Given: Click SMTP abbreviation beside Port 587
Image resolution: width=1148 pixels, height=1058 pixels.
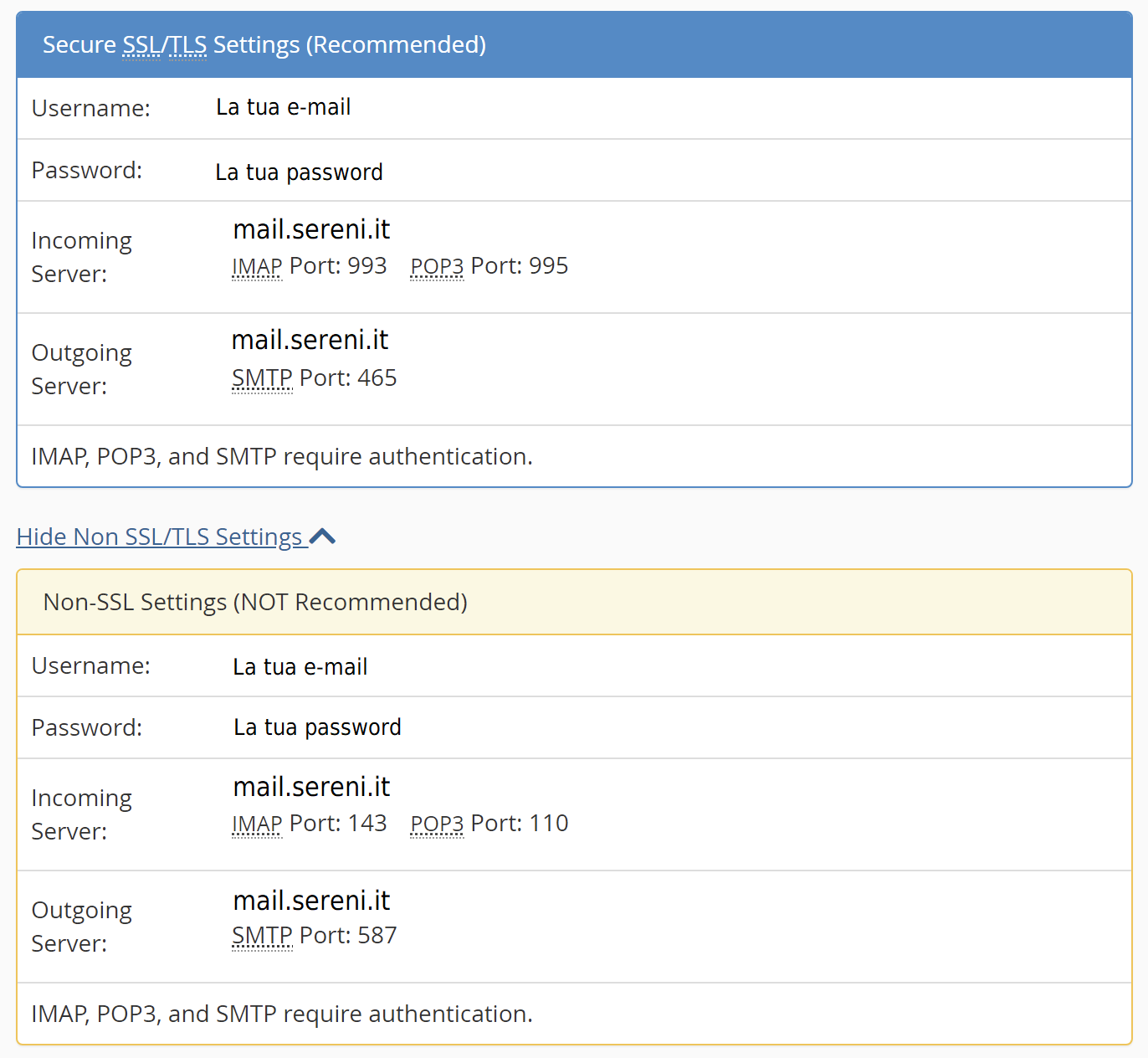Looking at the screenshot, I should [262, 936].
